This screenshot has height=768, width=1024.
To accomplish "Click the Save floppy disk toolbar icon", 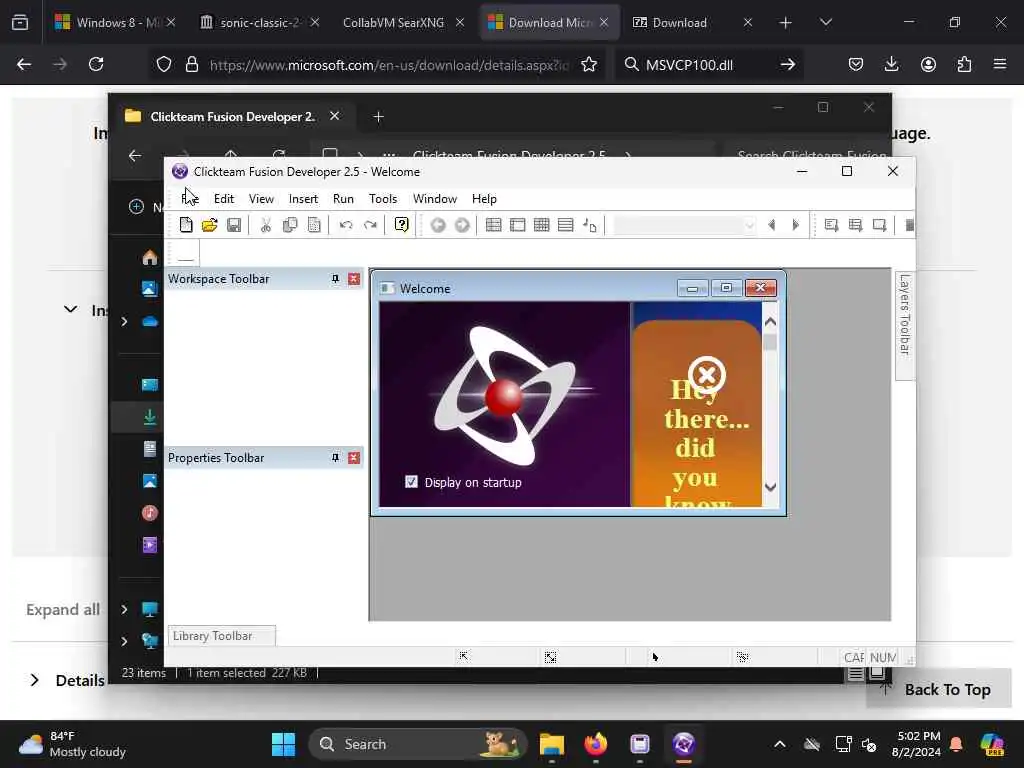I will [x=234, y=225].
